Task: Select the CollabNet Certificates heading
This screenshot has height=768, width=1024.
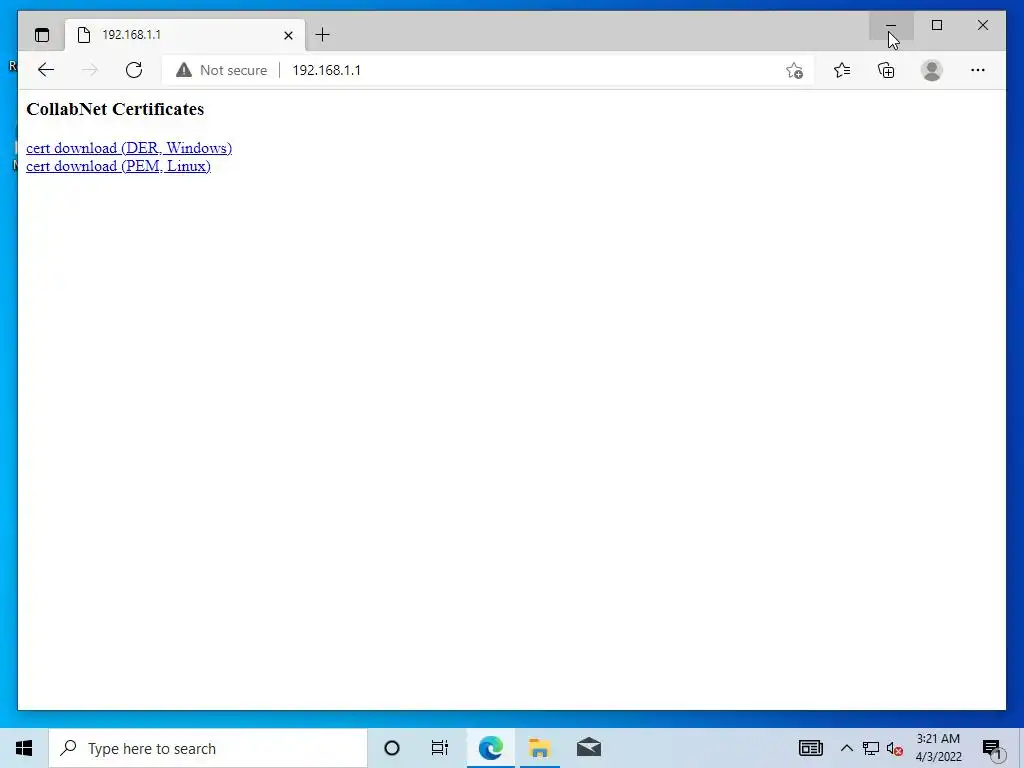Action: tap(115, 109)
